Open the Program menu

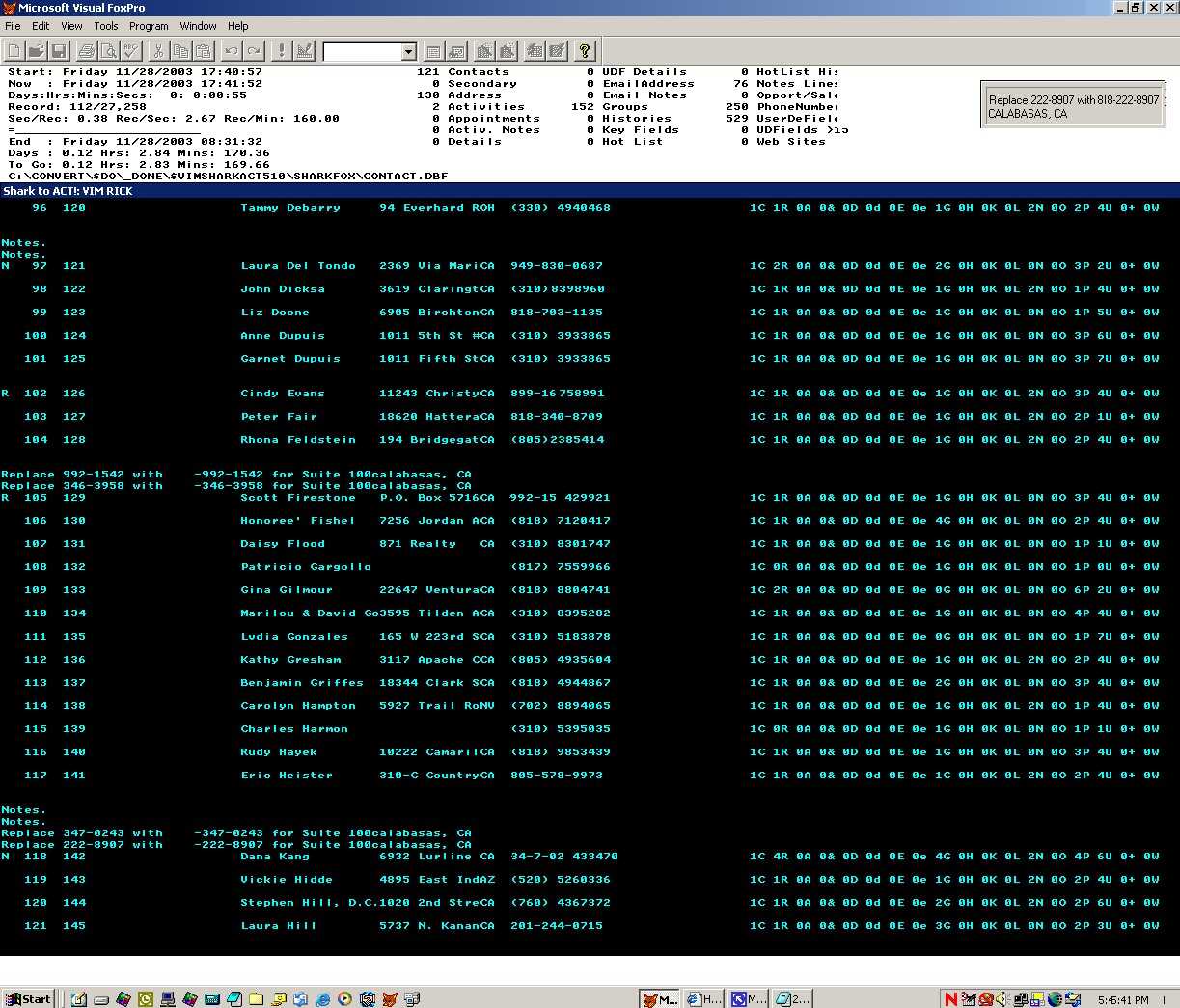pyautogui.click(x=149, y=26)
